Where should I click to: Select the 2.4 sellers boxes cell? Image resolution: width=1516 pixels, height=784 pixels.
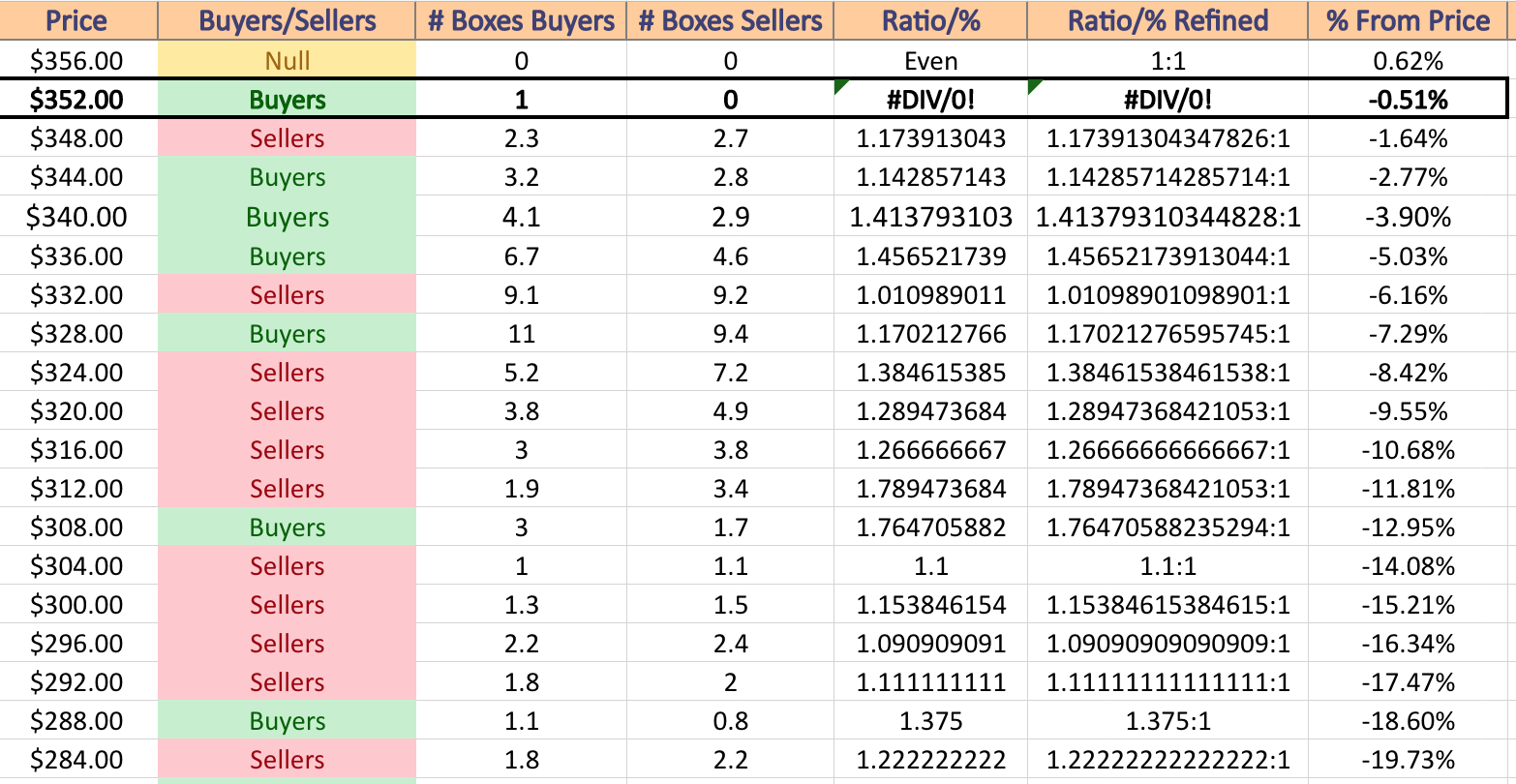tap(730, 644)
